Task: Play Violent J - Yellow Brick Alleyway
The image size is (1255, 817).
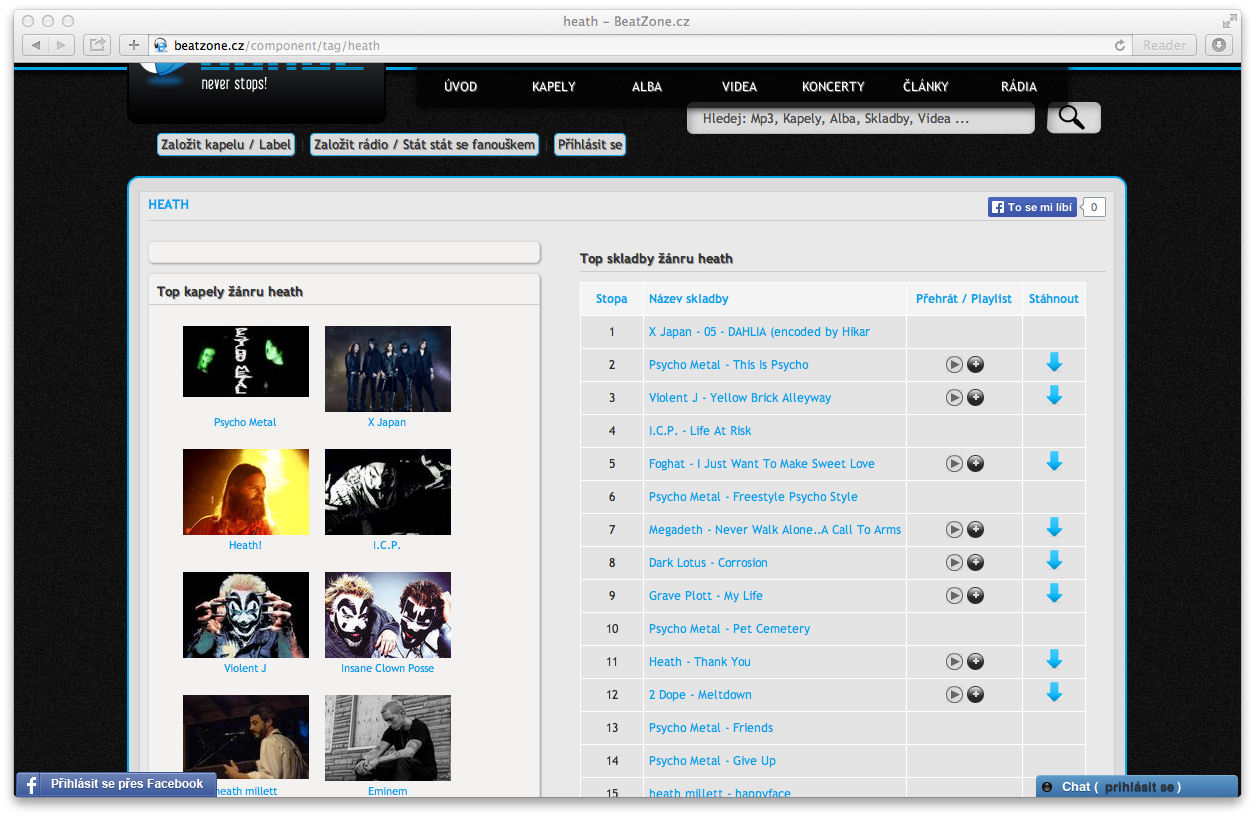Action: (954, 398)
